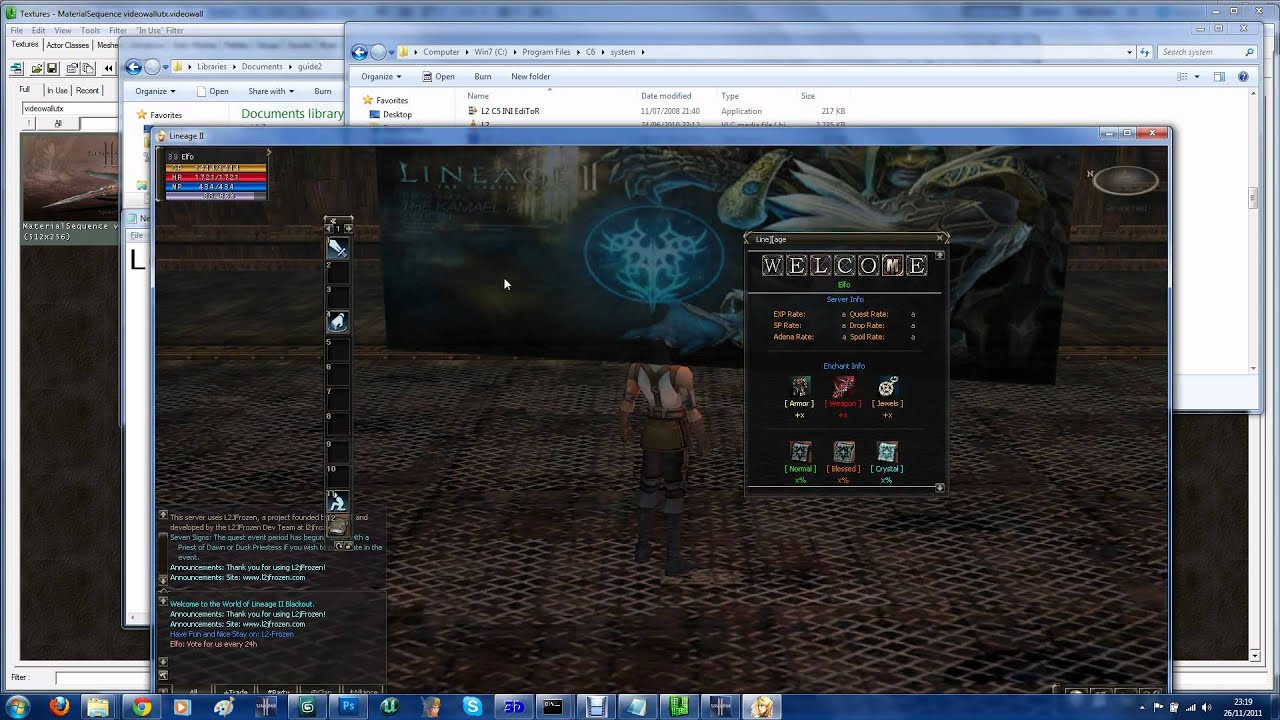The image size is (1280, 720).
Task: Click the Name column header
Action: coord(478,96)
